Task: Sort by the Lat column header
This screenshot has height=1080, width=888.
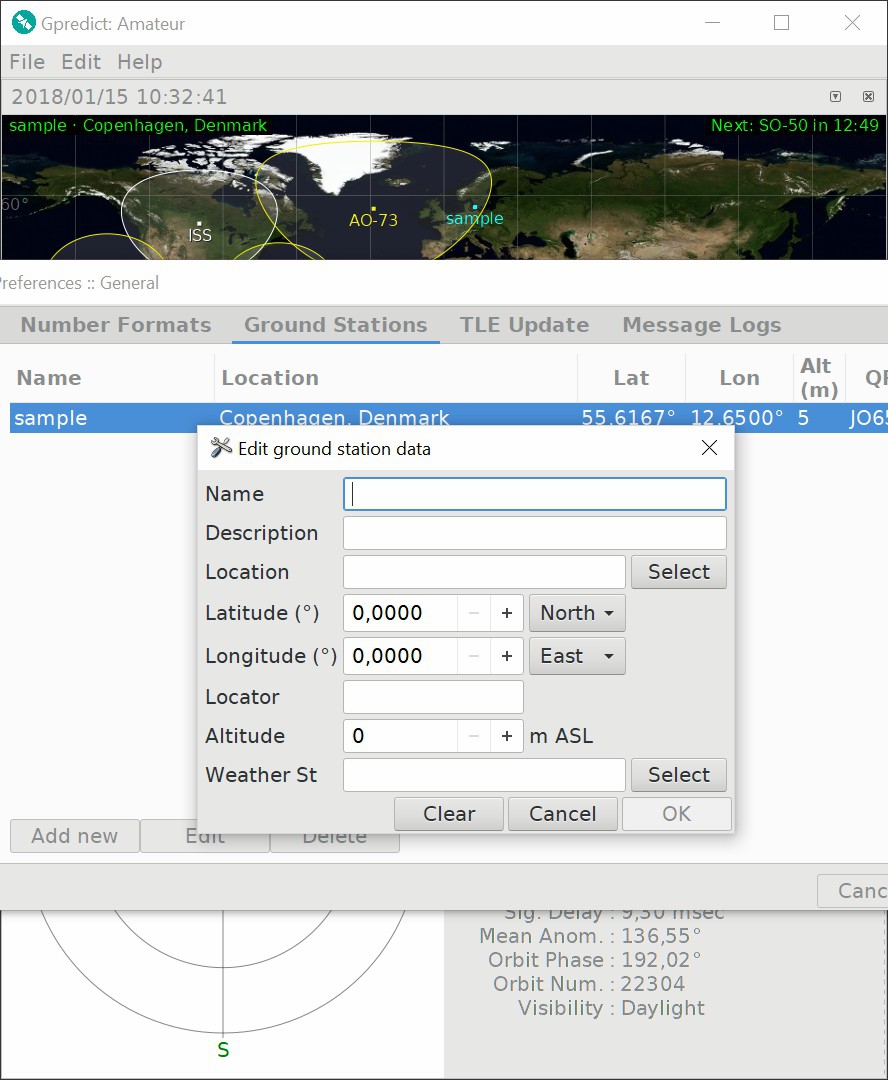Action: [631, 377]
